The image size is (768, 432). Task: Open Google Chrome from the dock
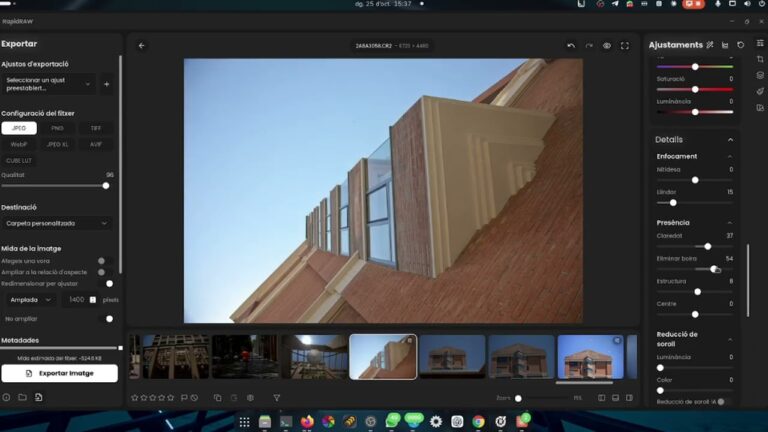(479, 421)
